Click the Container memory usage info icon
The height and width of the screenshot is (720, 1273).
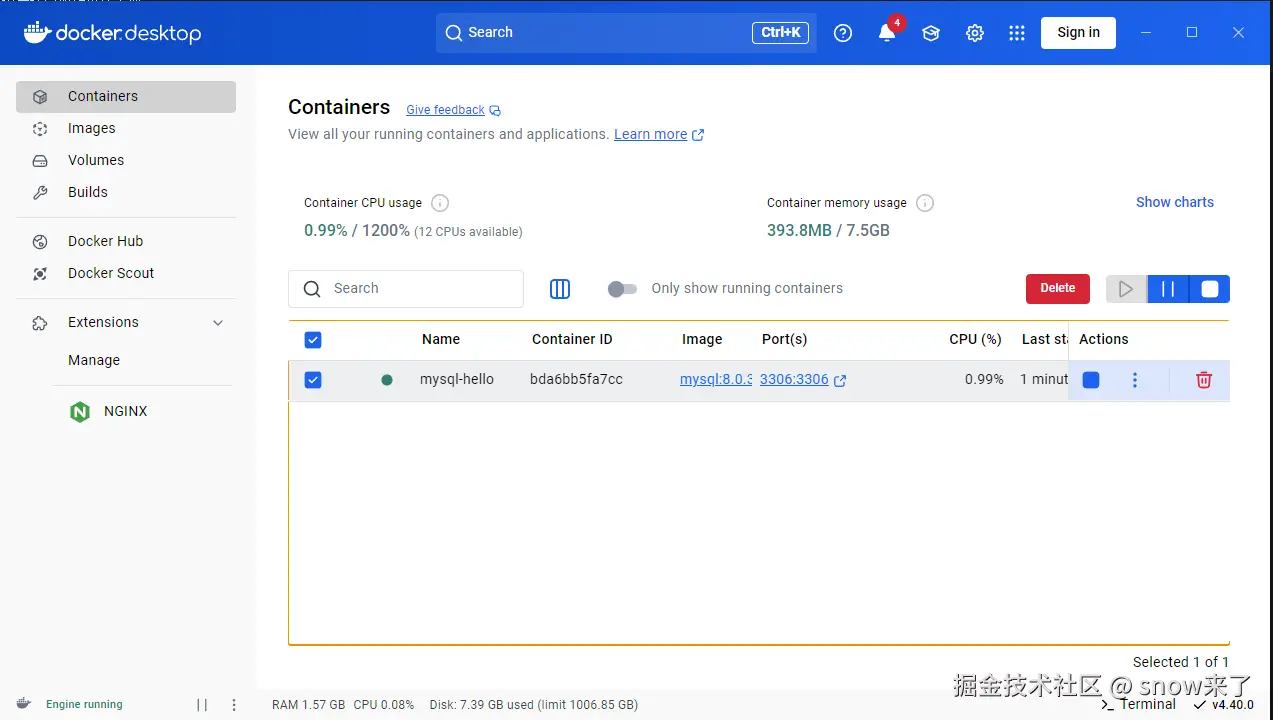925,203
